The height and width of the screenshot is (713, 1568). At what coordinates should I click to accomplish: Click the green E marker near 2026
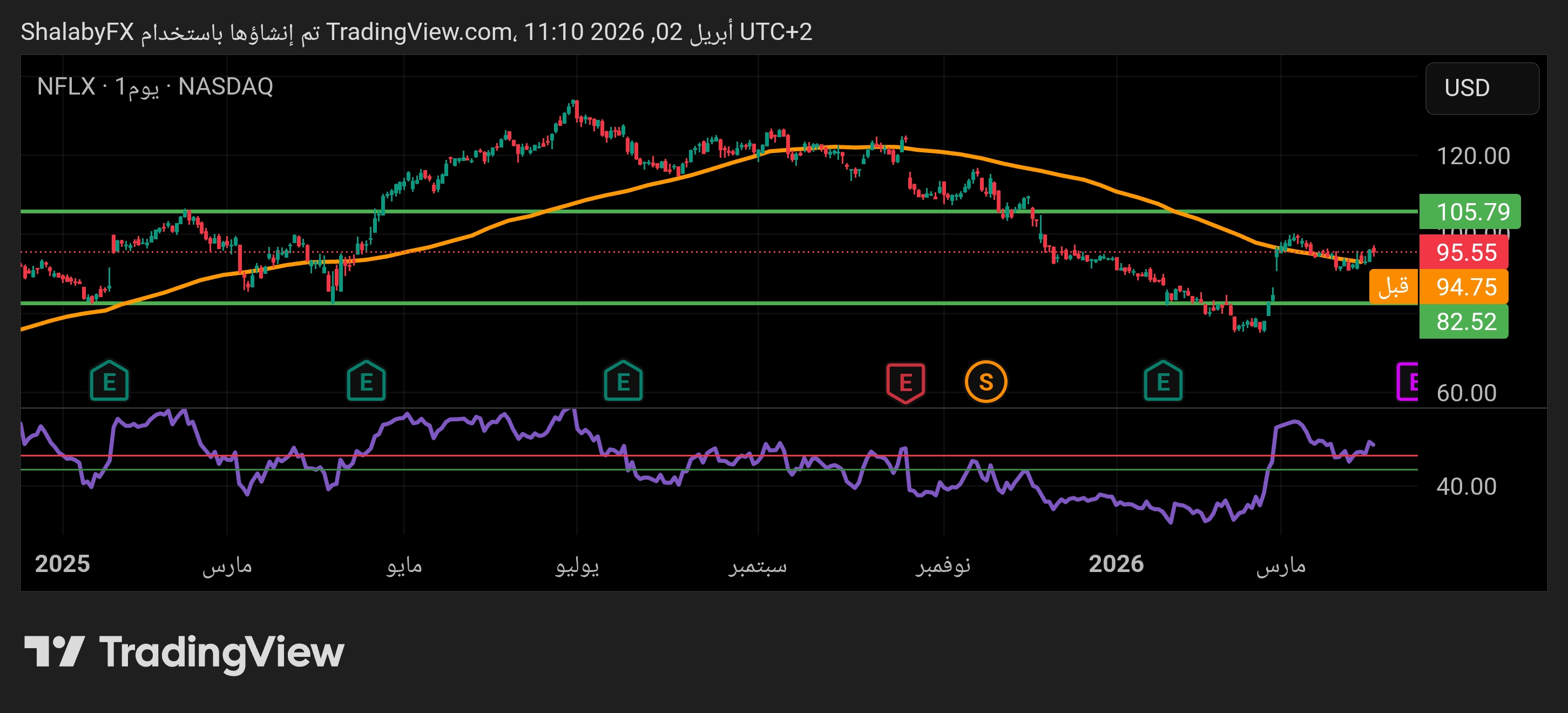[1163, 382]
